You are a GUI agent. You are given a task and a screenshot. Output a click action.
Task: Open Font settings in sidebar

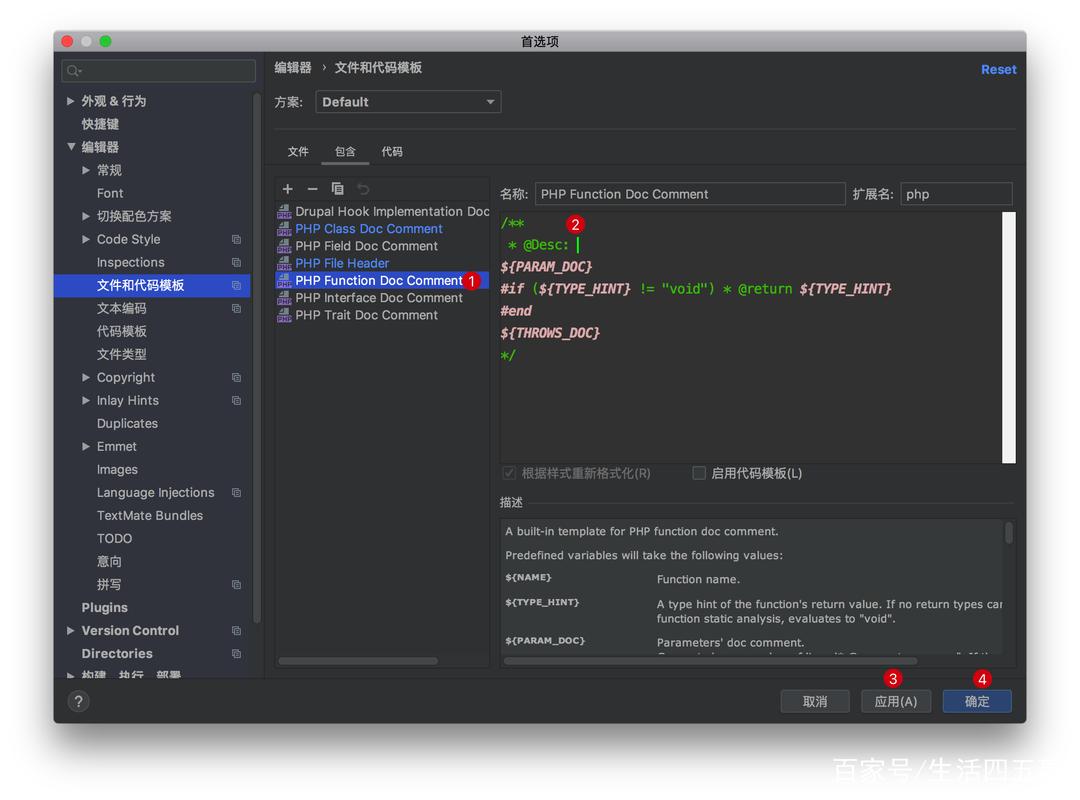point(110,193)
